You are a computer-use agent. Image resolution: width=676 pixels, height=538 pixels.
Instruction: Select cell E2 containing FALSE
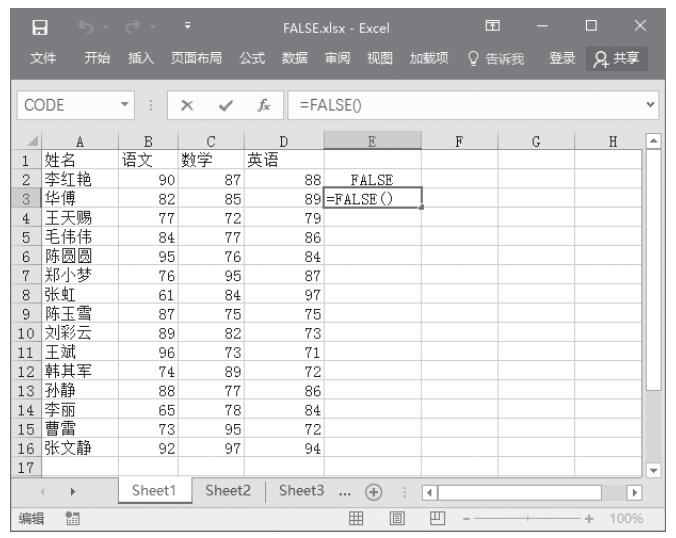pos(372,180)
